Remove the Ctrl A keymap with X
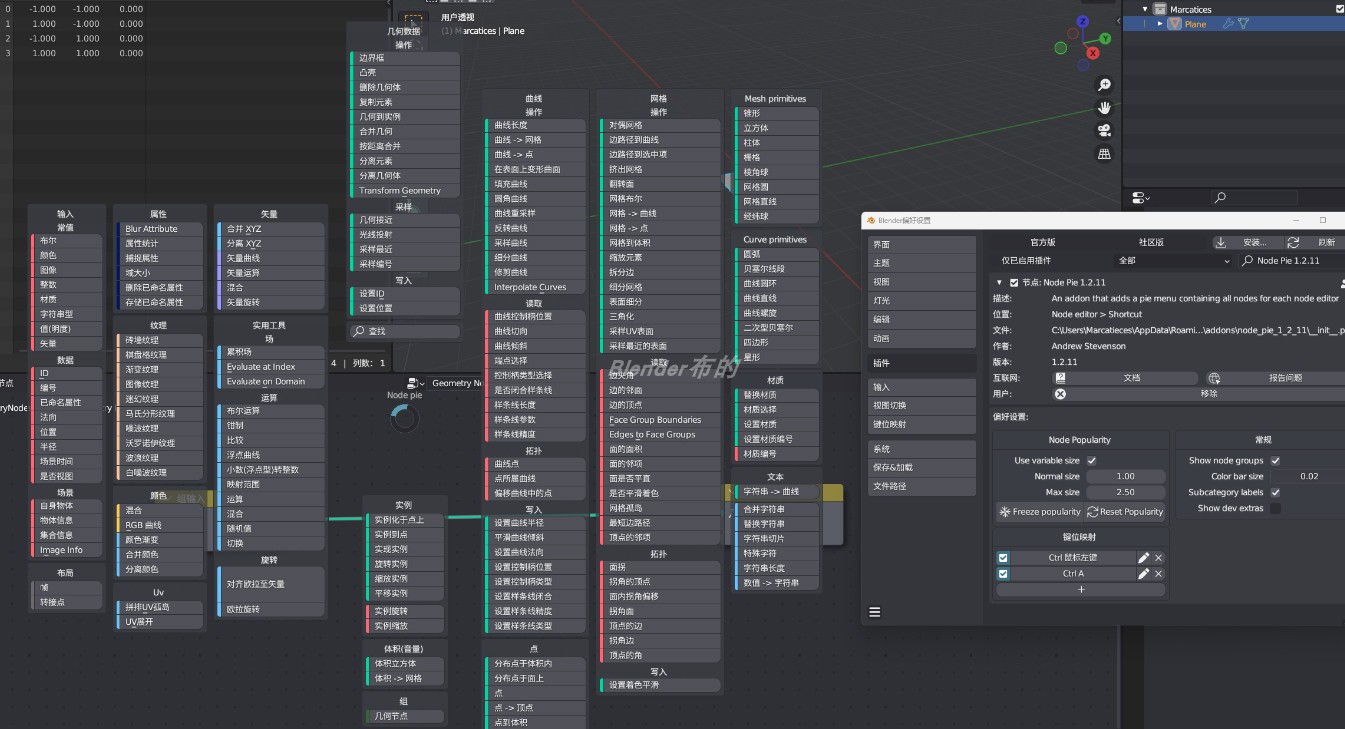The height and width of the screenshot is (729, 1345). tap(1159, 574)
